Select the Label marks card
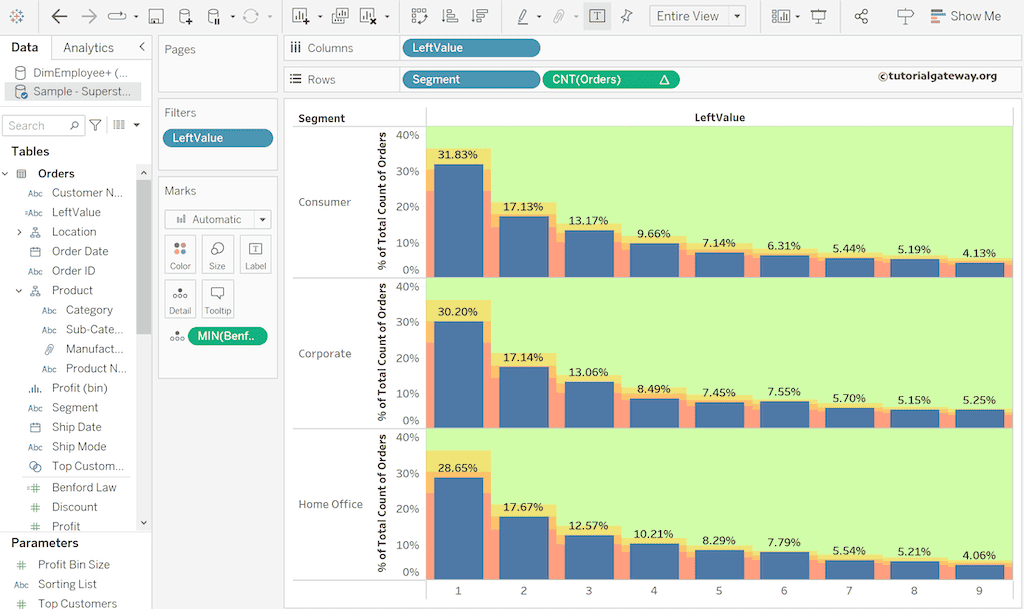This screenshot has height=609, width=1024. pos(255,254)
